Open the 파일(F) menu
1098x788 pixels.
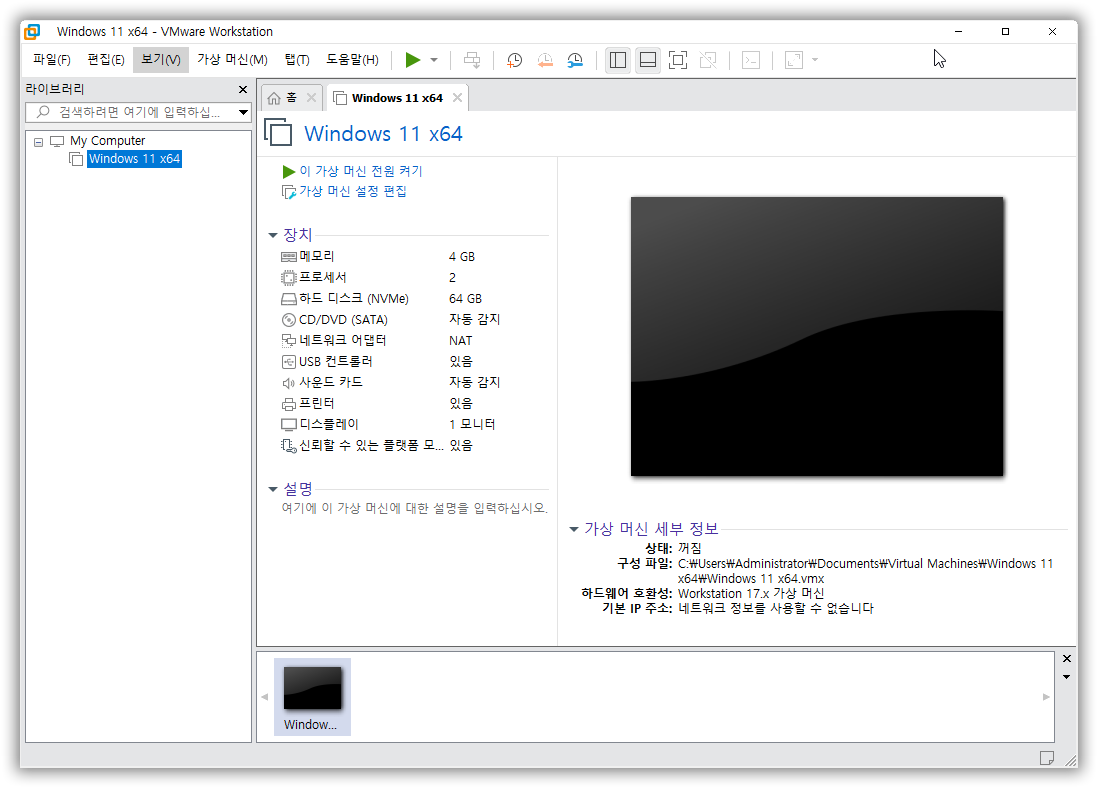(52, 60)
